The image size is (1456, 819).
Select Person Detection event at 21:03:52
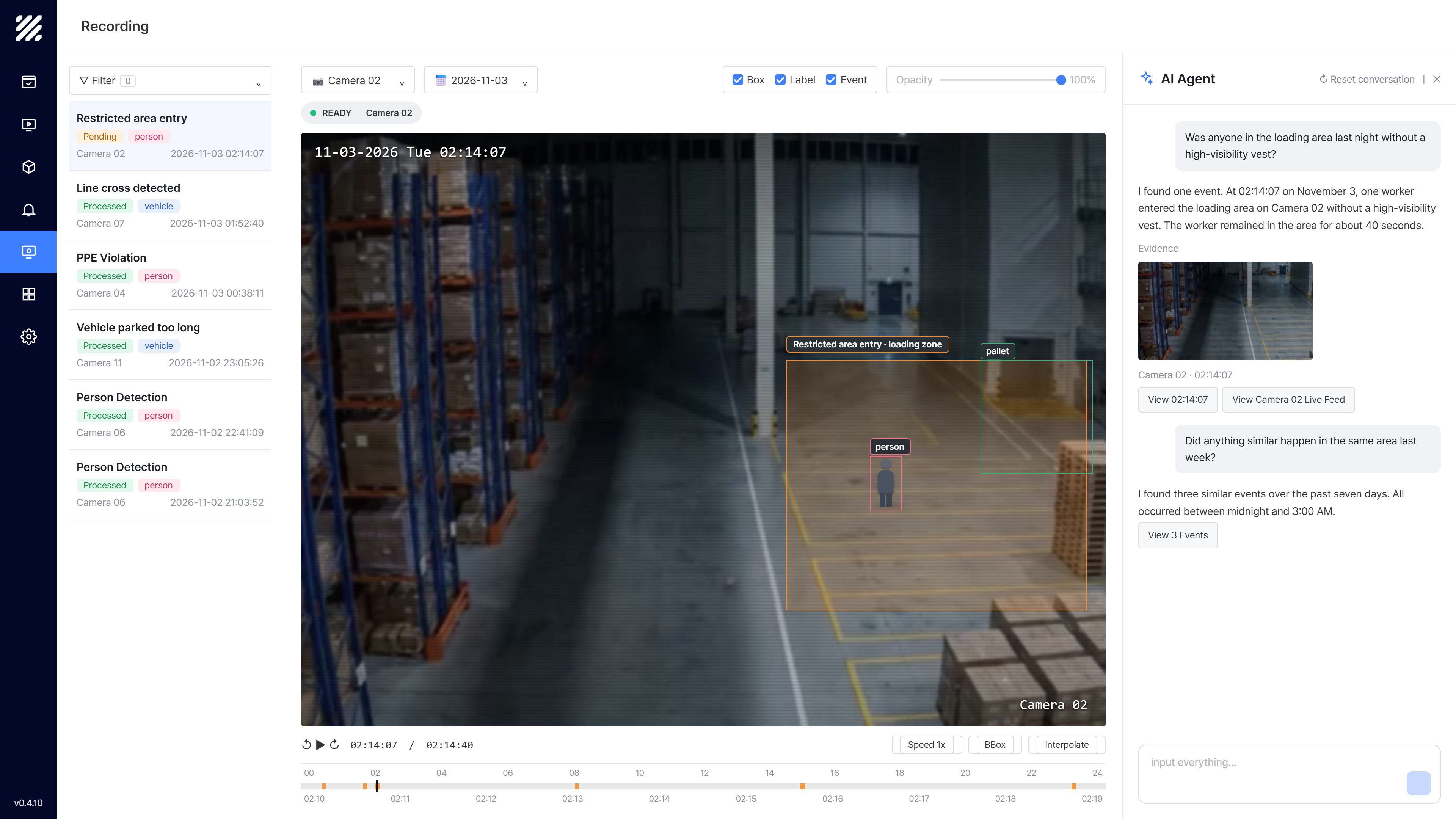(170, 485)
